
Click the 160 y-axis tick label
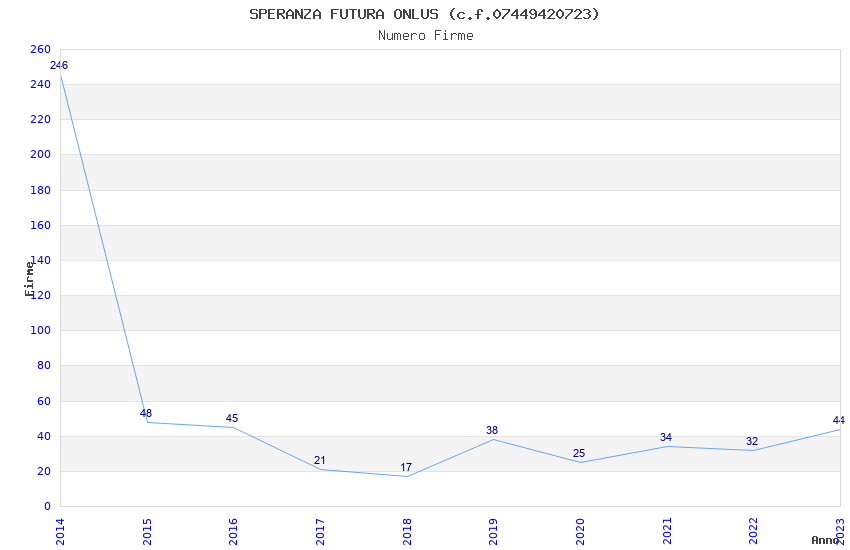(x=41, y=225)
